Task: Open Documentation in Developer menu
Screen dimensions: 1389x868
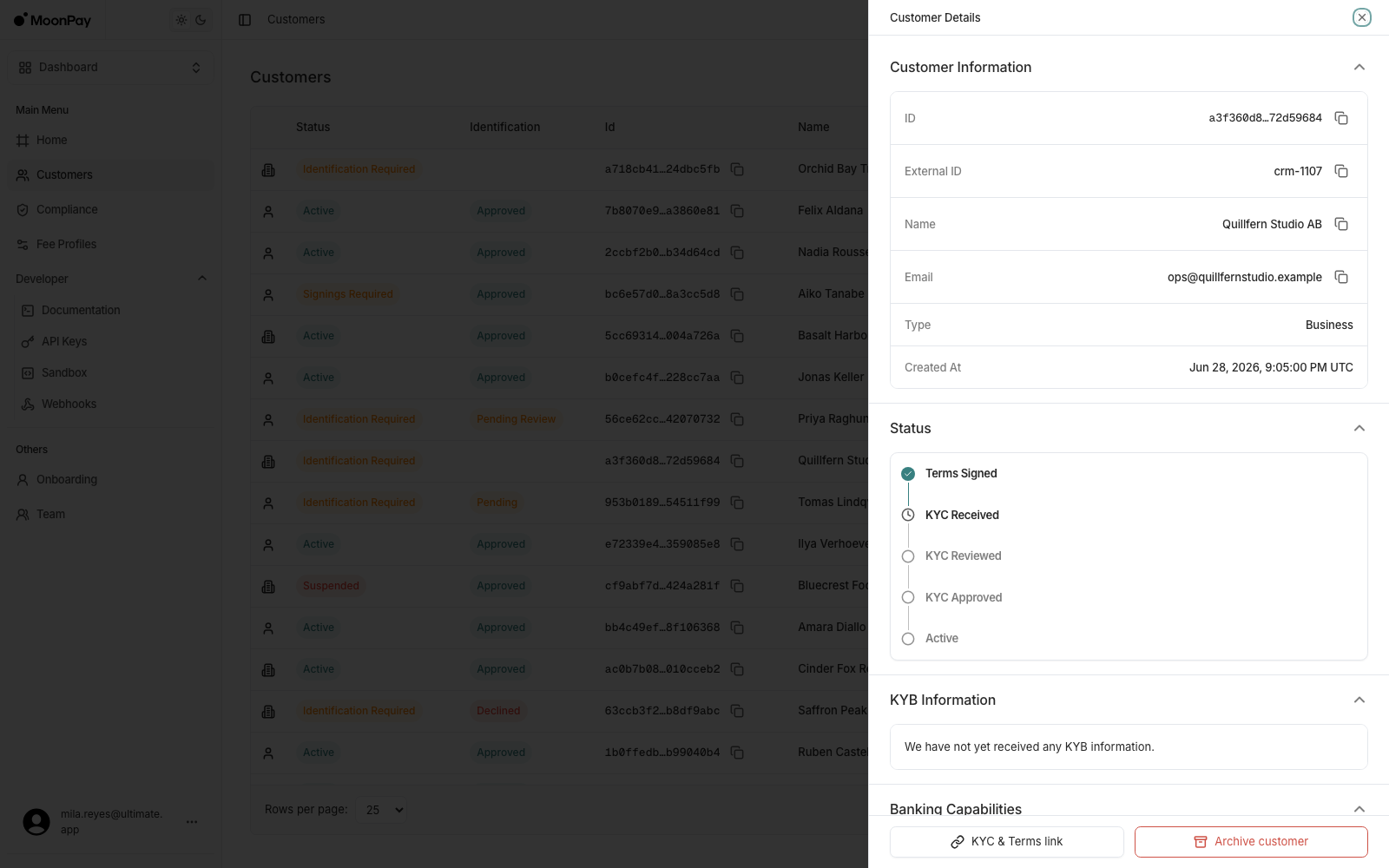Action: click(81, 310)
